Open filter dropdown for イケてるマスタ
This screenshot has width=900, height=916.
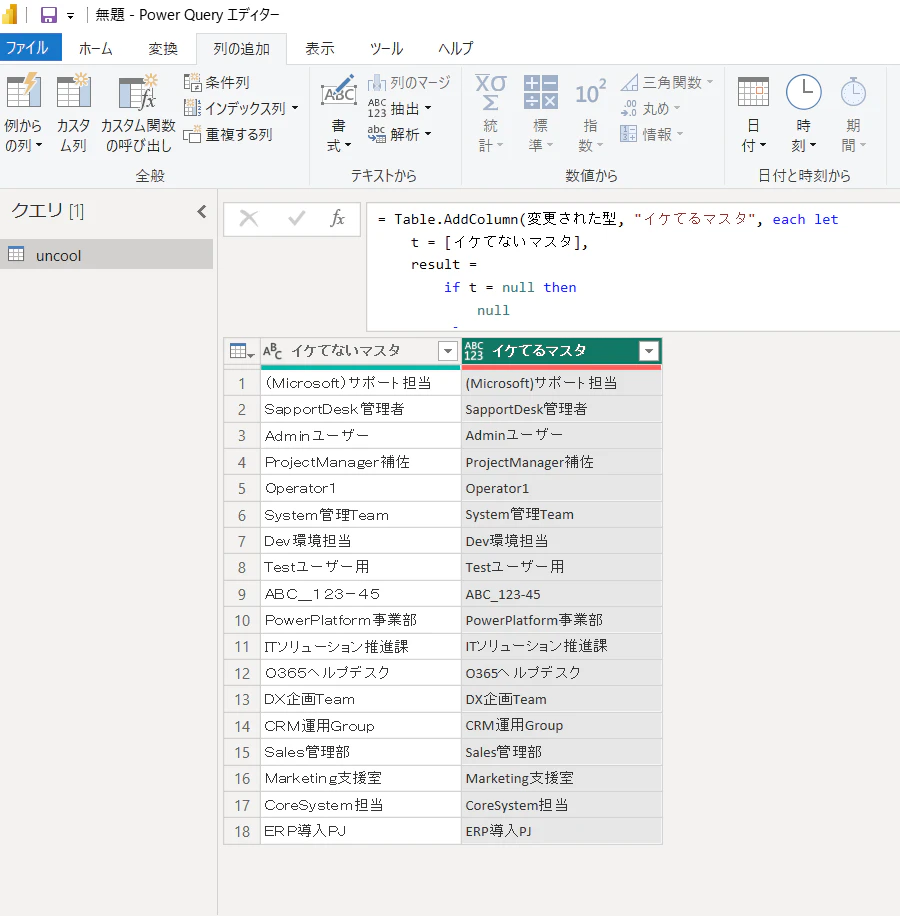(x=649, y=351)
